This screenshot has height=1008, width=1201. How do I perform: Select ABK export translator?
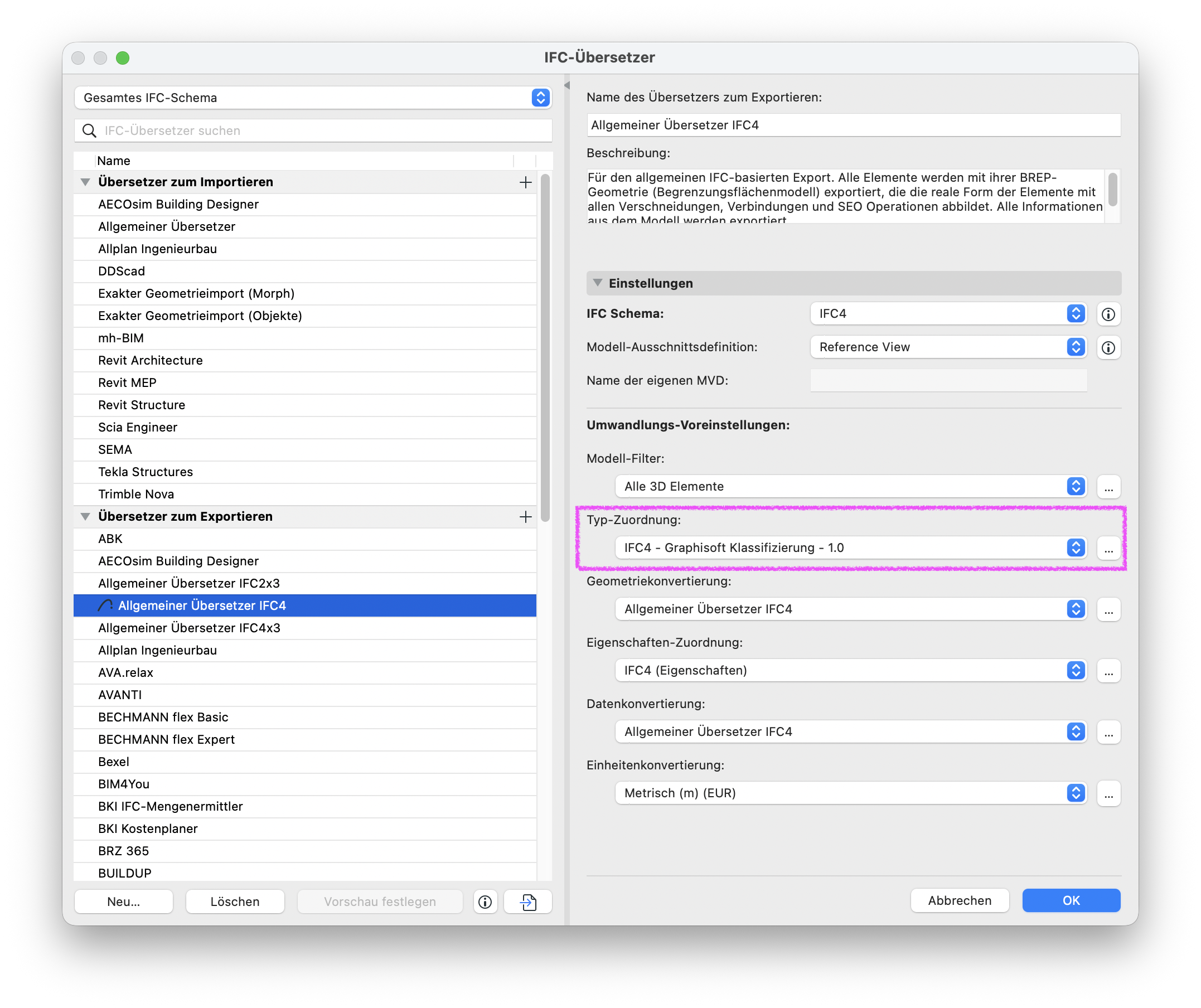pos(305,539)
